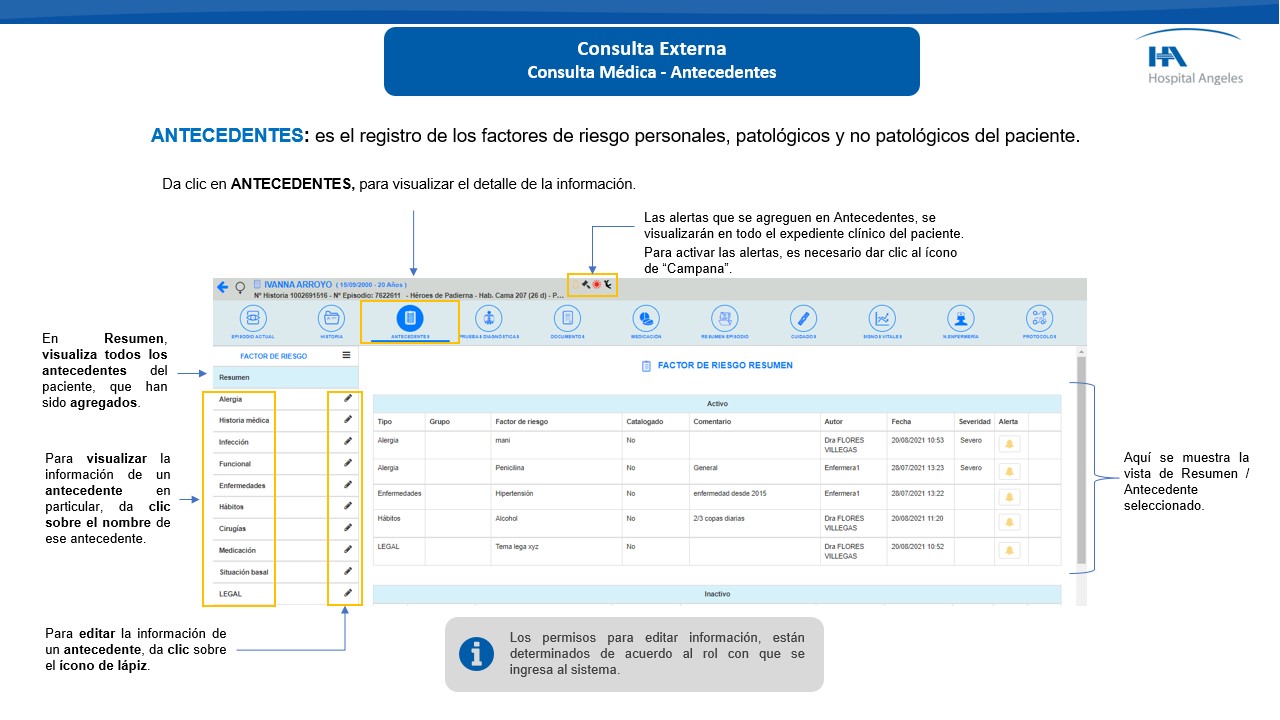Toggle alert bell for mani allergy row
This screenshot has width=1280, height=720.
[1008, 445]
